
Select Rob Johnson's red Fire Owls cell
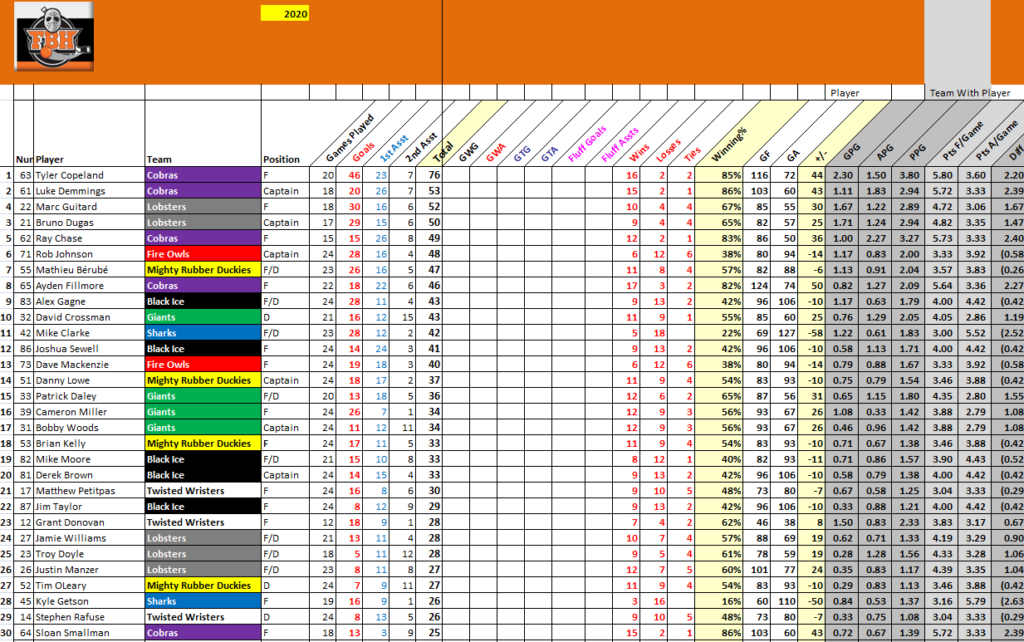202,254
